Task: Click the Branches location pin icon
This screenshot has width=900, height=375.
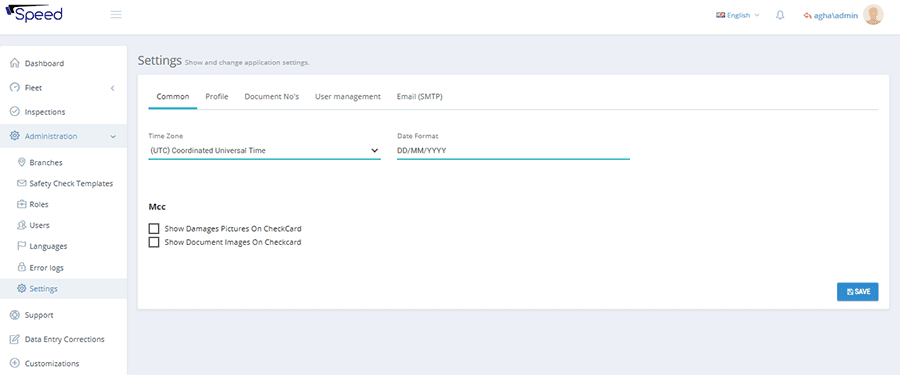Action: (22, 163)
